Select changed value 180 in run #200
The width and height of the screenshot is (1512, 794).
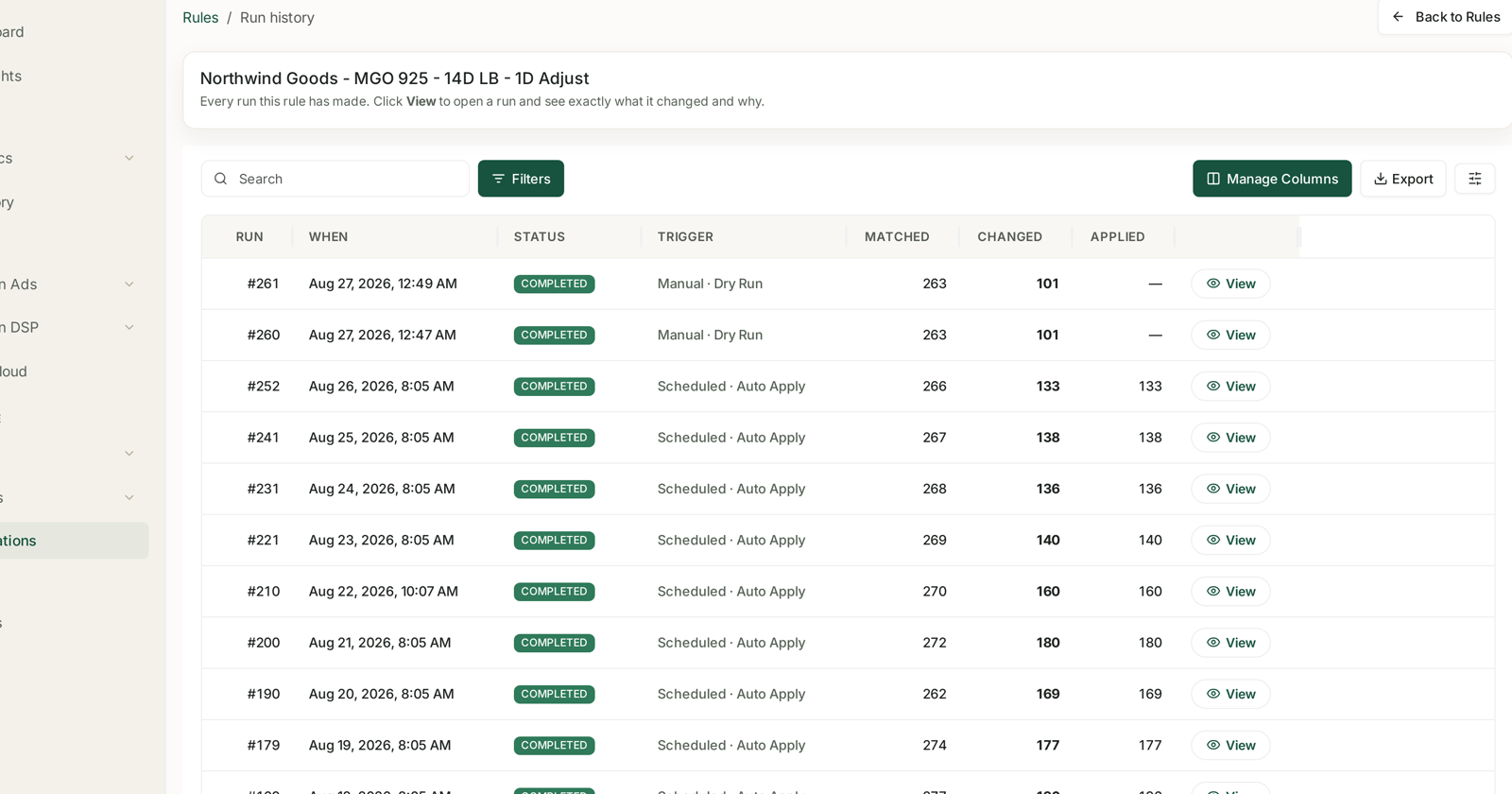click(1048, 643)
